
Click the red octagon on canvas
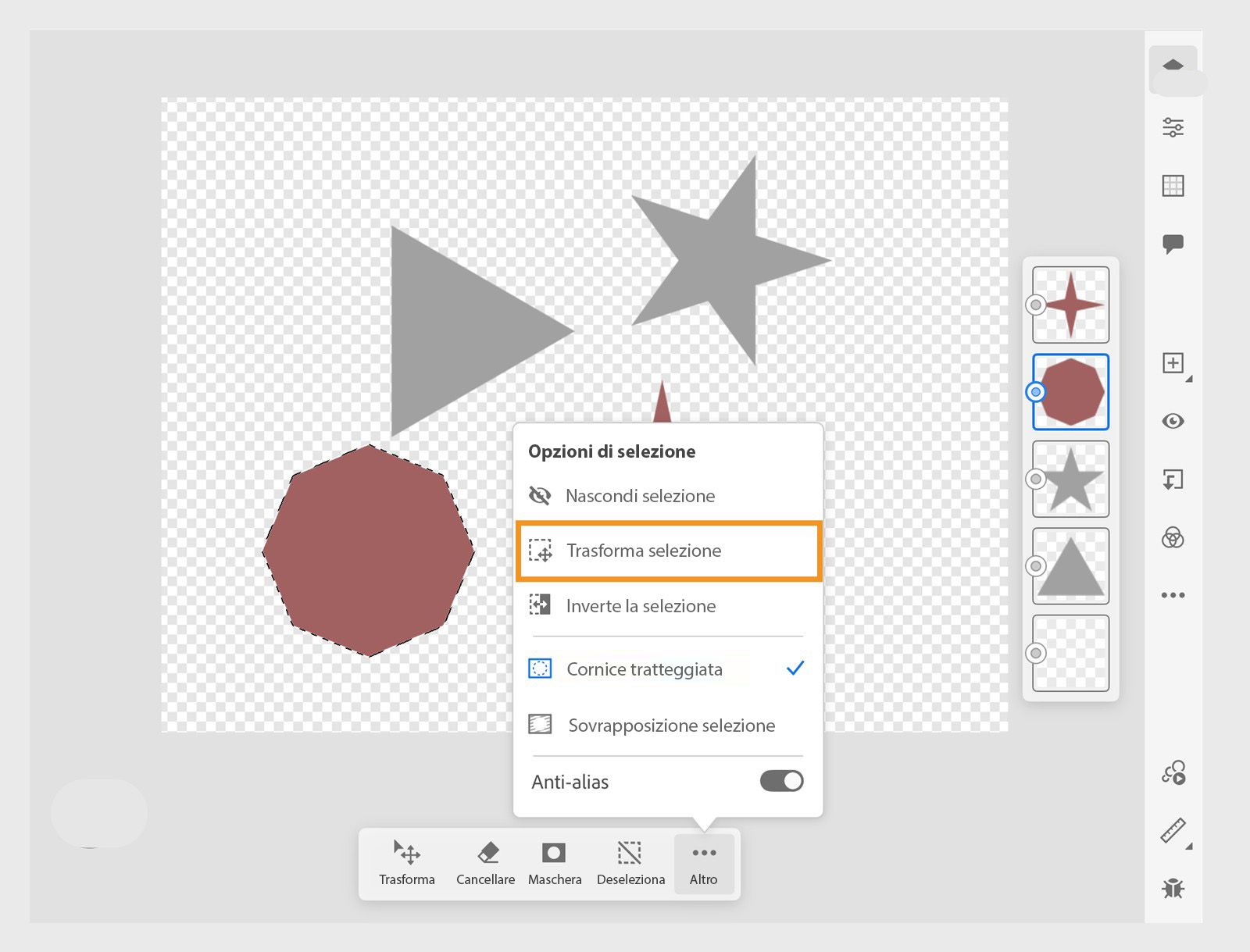tap(369, 551)
